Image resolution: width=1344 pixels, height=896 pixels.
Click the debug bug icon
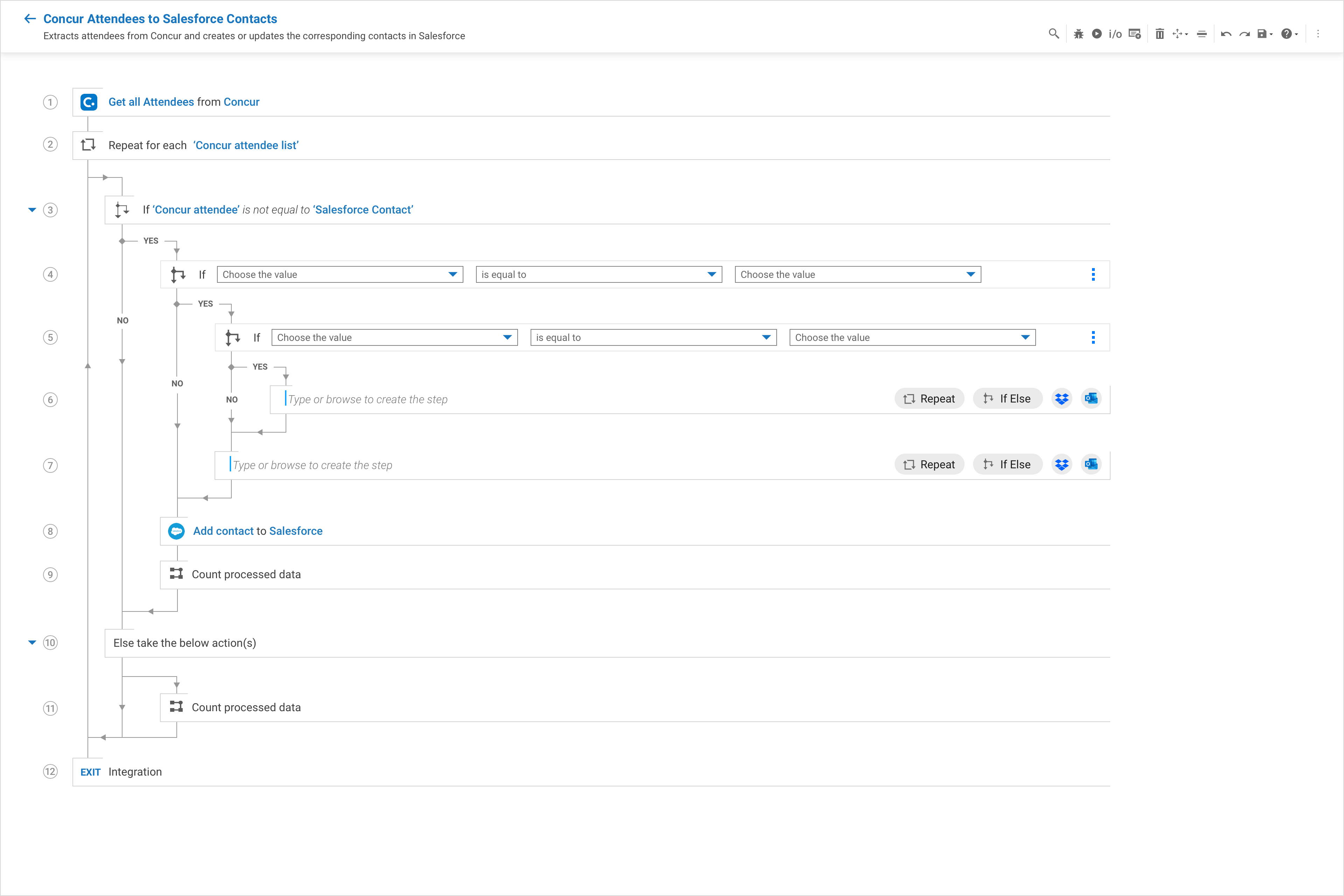tap(1078, 34)
